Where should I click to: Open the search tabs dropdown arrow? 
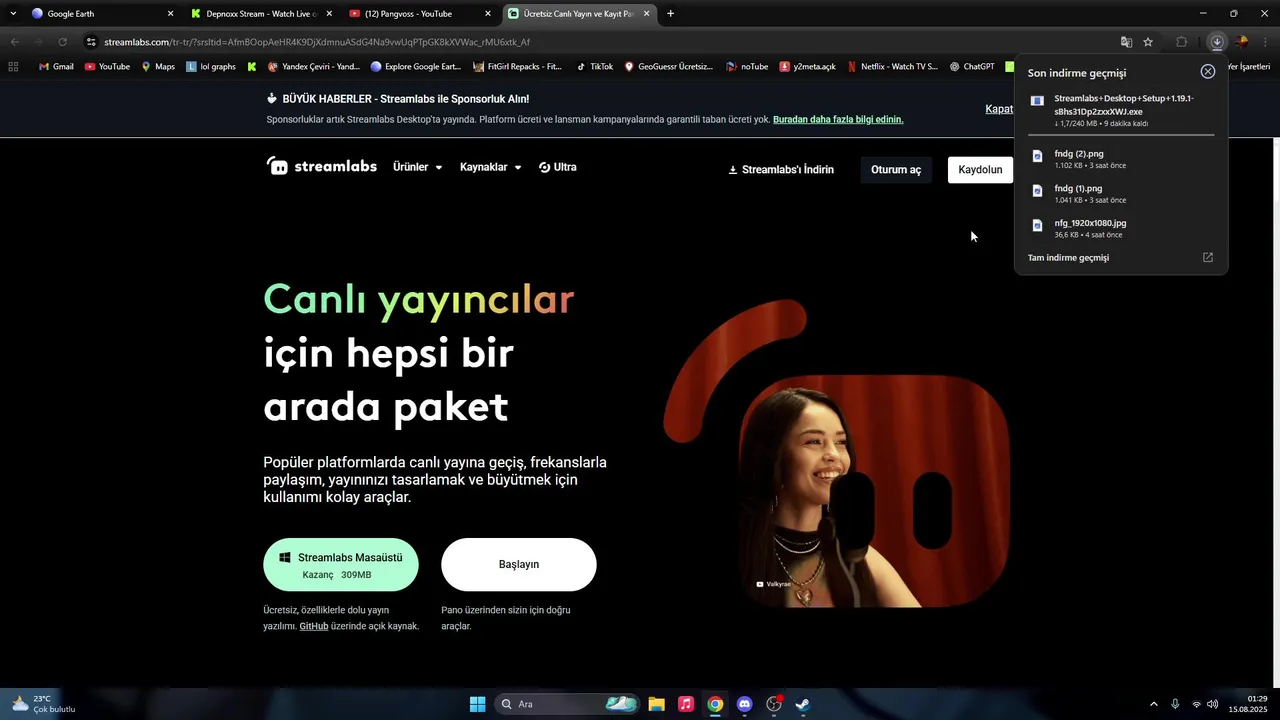(13, 14)
